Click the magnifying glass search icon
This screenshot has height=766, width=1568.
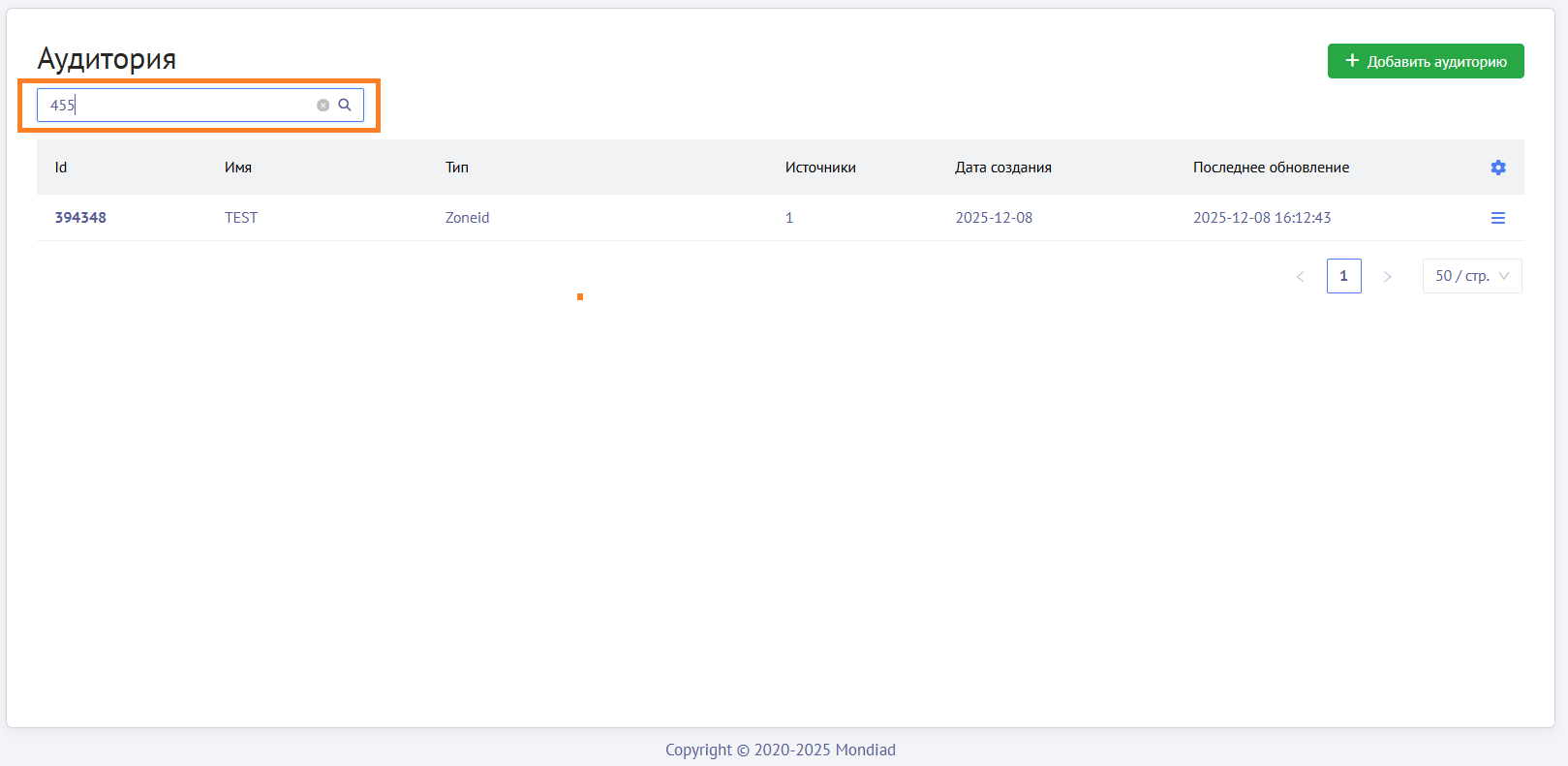pyautogui.click(x=345, y=105)
